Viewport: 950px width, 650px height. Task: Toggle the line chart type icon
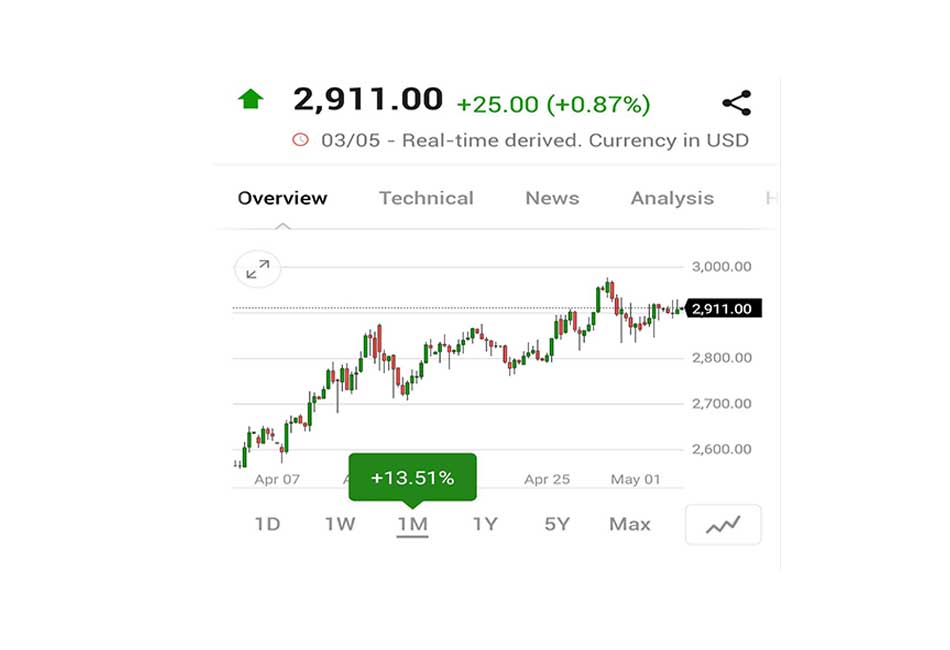coord(723,525)
